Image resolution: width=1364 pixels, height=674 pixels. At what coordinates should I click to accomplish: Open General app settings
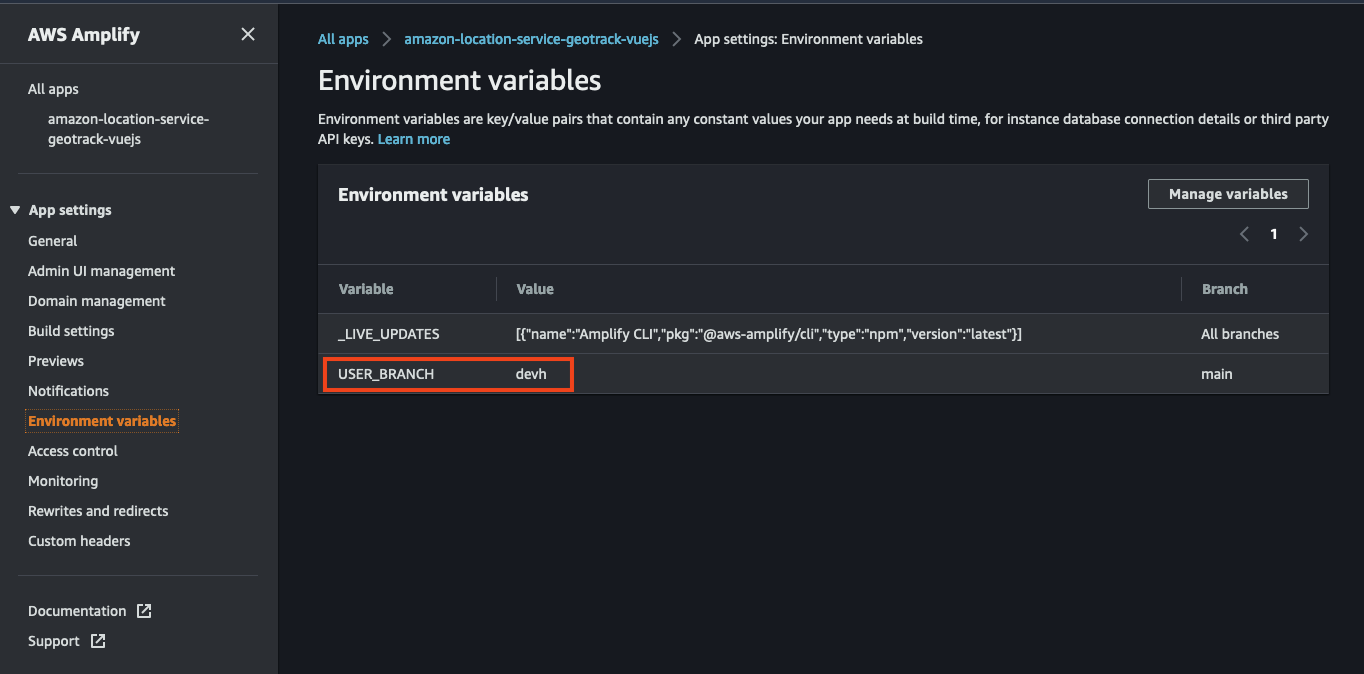coord(52,241)
